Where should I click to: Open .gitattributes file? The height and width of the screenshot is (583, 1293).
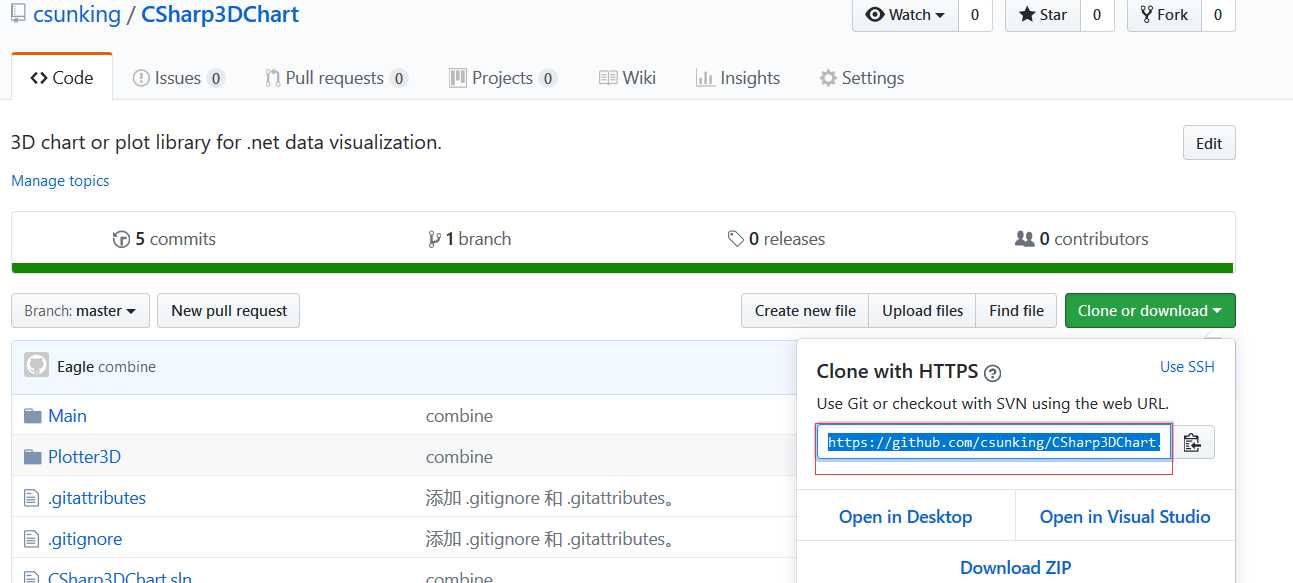tap(97, 498)
